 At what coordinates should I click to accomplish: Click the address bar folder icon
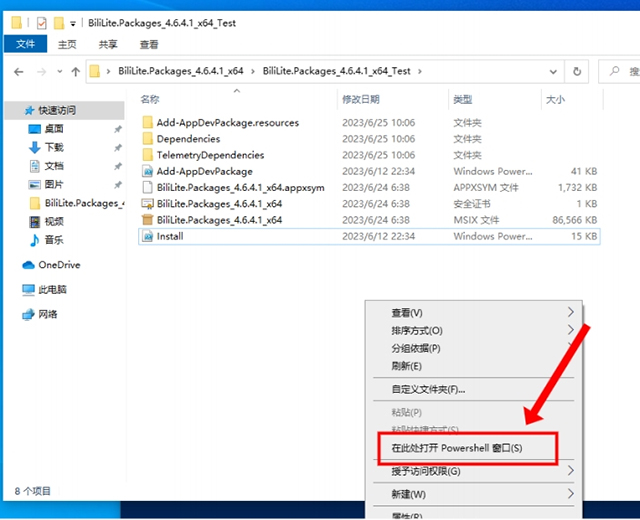point(95,71)
